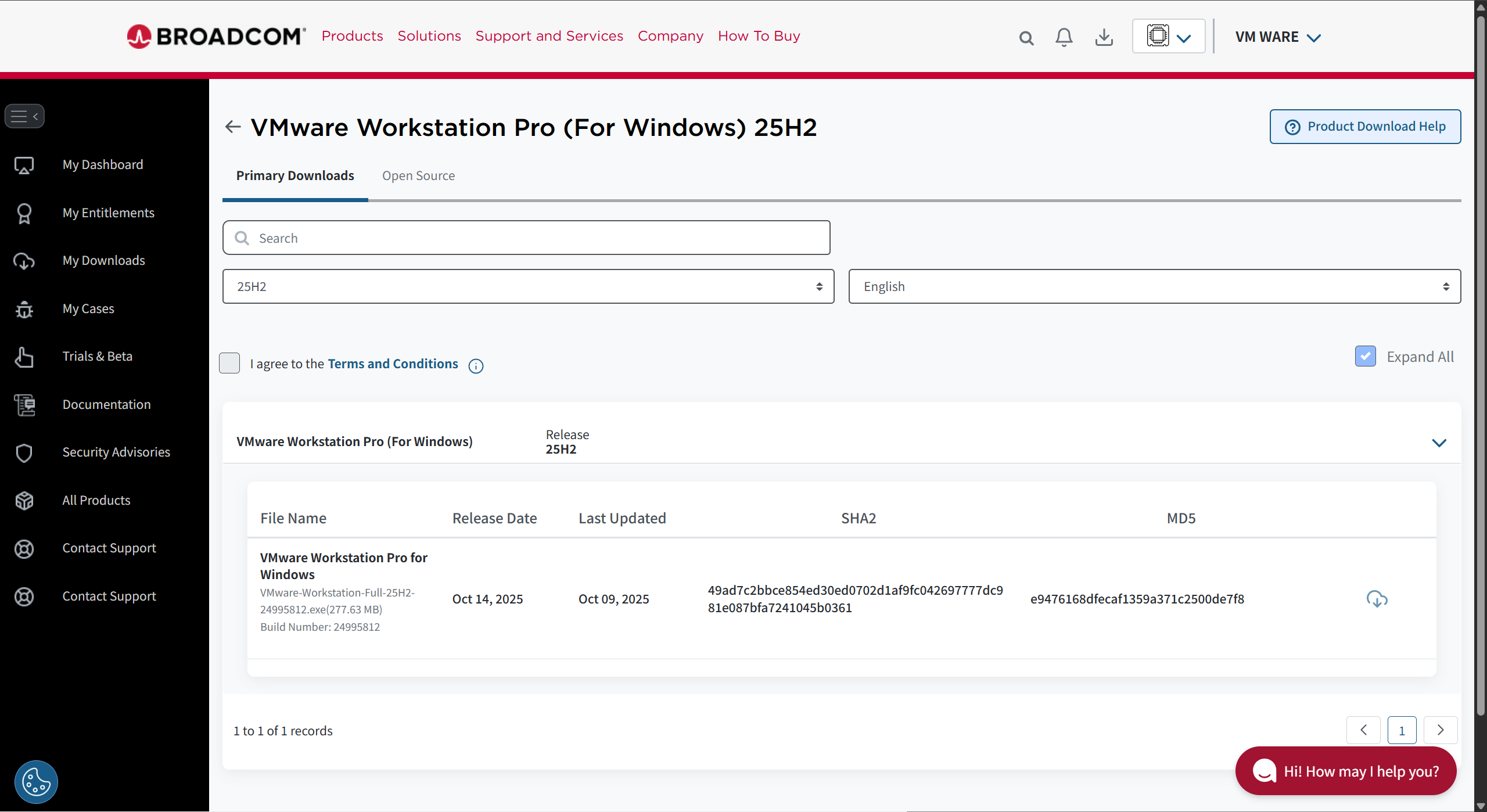Click the Product Download Help button
Screen dimensions: 1487x812
tap(1365, 126)
